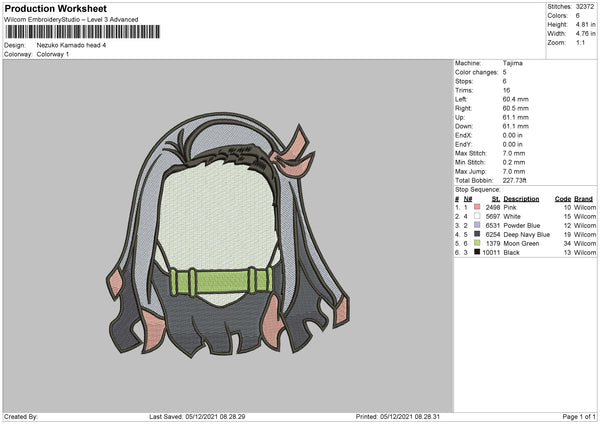Click the 'Page 1 of 1' footer text

pyautogui.click(x=579, y=416)
